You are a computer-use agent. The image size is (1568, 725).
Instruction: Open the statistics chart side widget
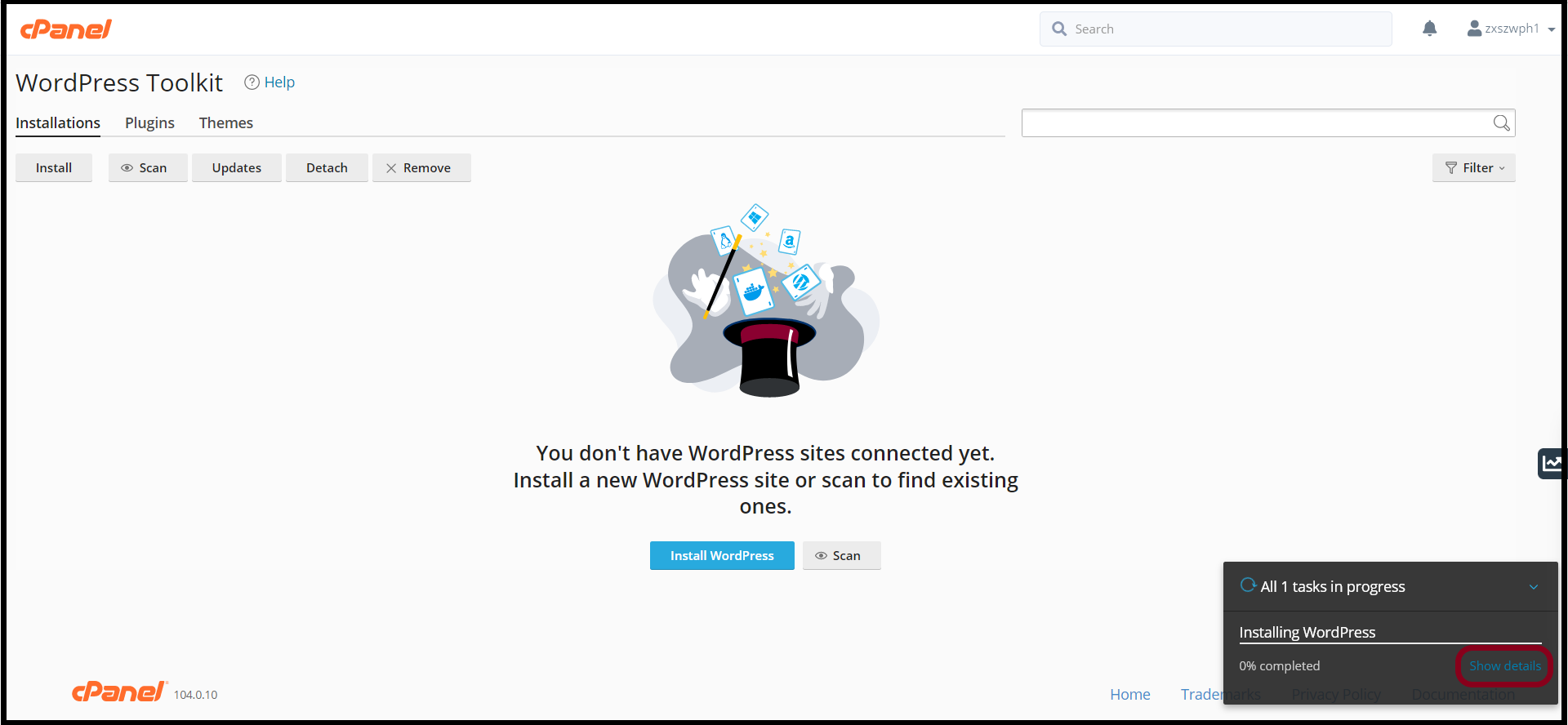(x=1552, y=464)
